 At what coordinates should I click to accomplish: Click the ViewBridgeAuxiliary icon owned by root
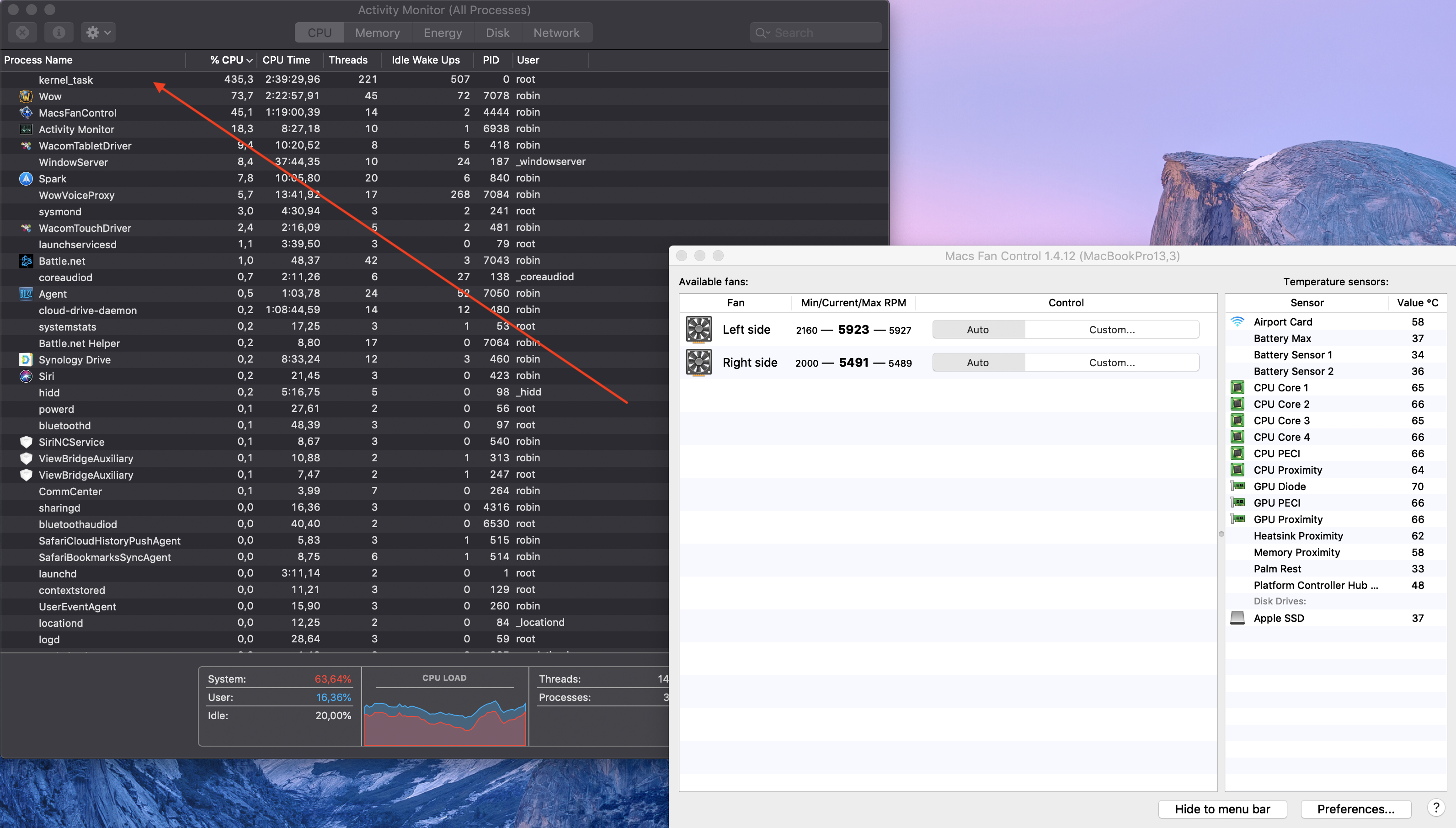26,475
